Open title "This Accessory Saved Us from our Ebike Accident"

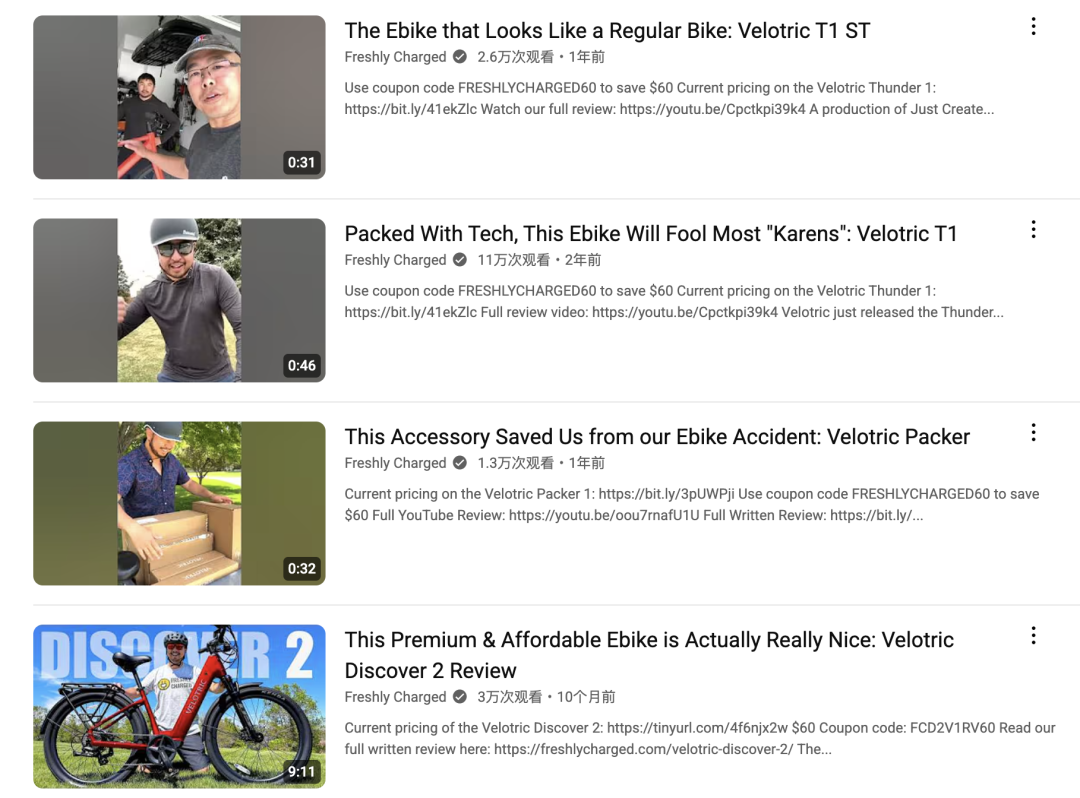pyautogui.click(x=657, y=437)
